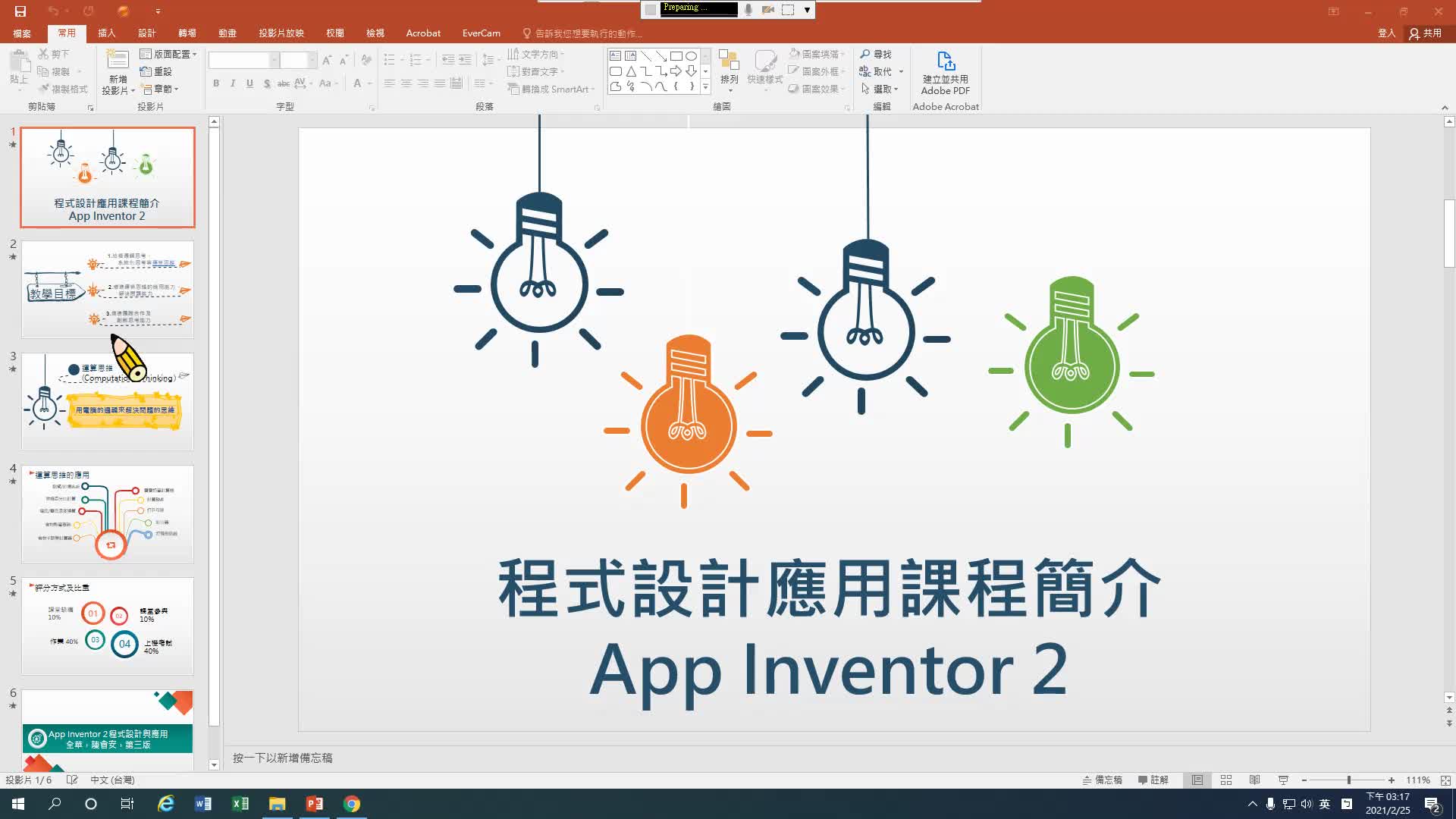This screenshot has width=1456, height=819.
Task: Select the text box shape in gallery
Action: (x=615, y=56)
